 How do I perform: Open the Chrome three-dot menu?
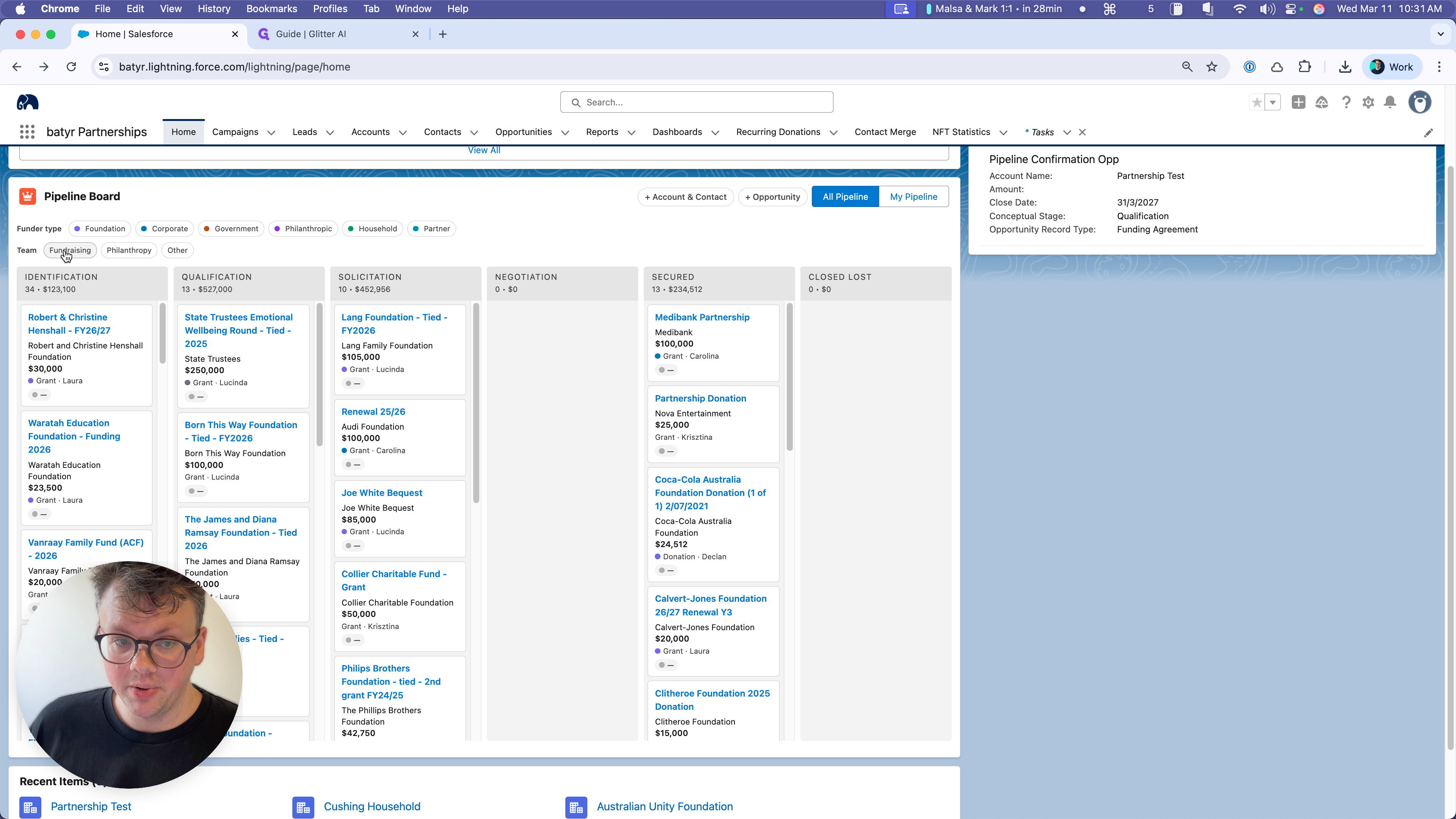click(1439, 67)
